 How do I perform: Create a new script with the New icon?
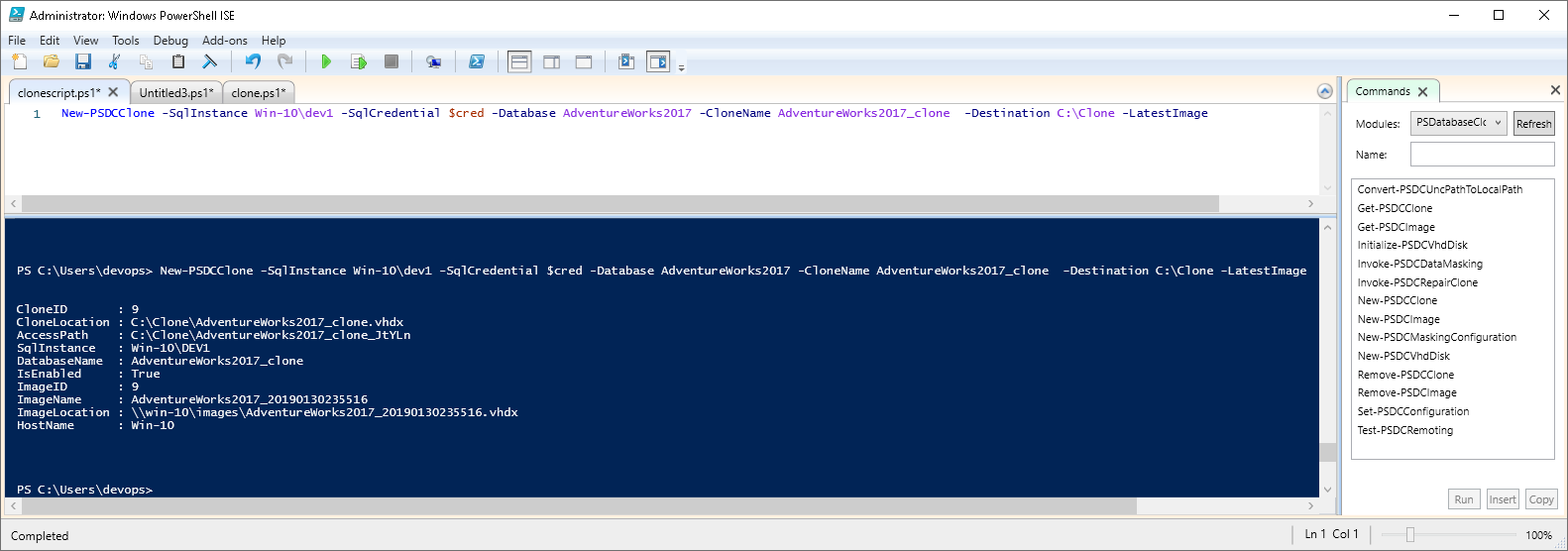tap(20, 61)
